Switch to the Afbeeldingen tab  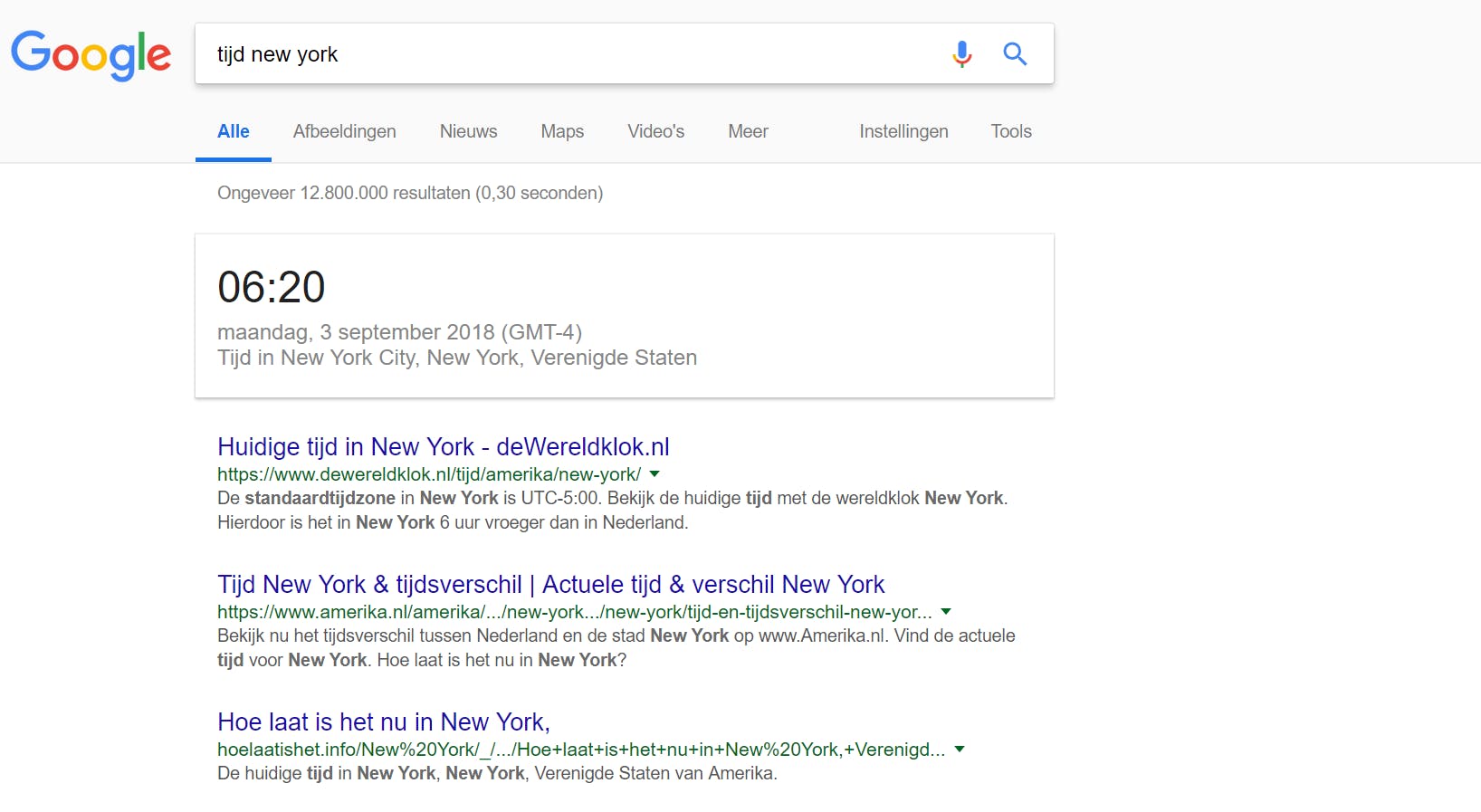tap(345, 131)
